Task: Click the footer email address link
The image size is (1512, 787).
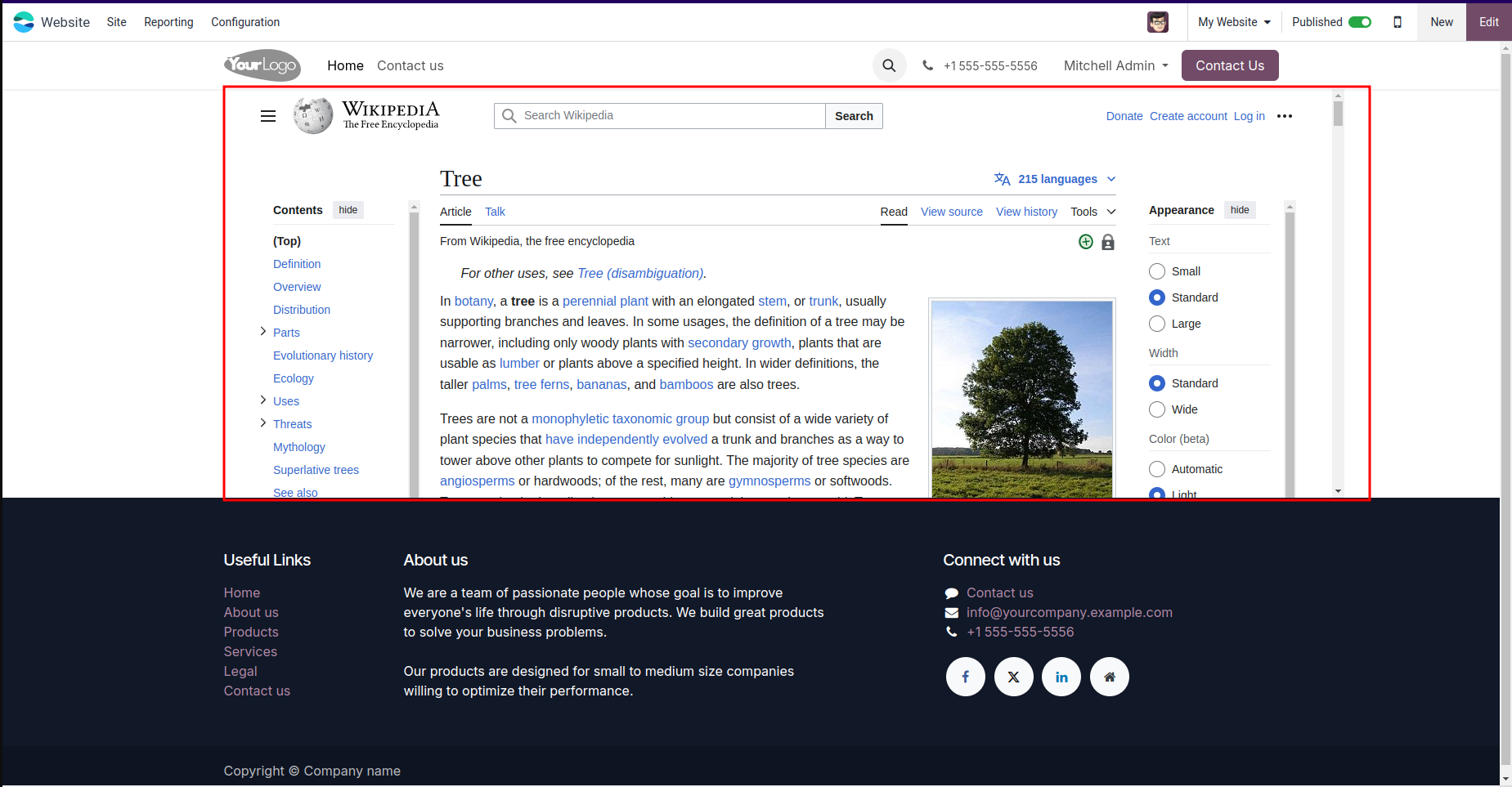Action: pyautogui.click(x=1070, y=612)
